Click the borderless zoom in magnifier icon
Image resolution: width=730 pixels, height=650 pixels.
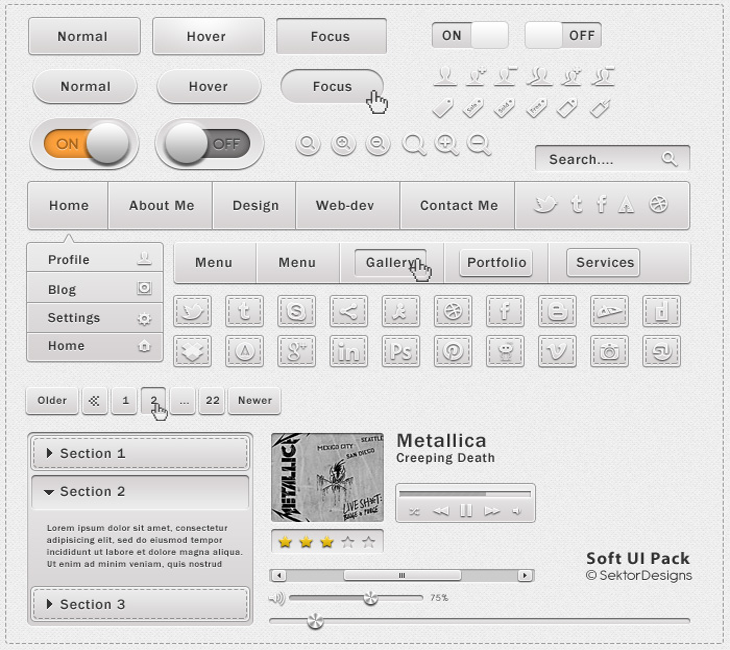(446, 144)
